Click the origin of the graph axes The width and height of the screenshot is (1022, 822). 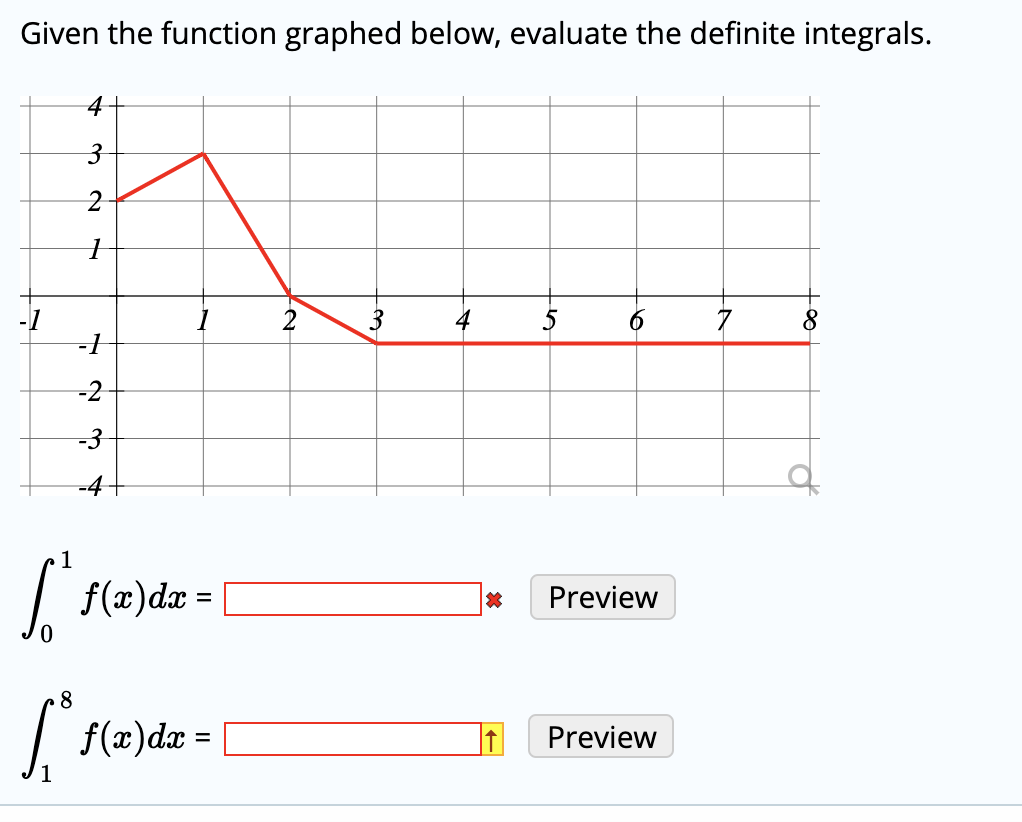(x=117, y=298)
